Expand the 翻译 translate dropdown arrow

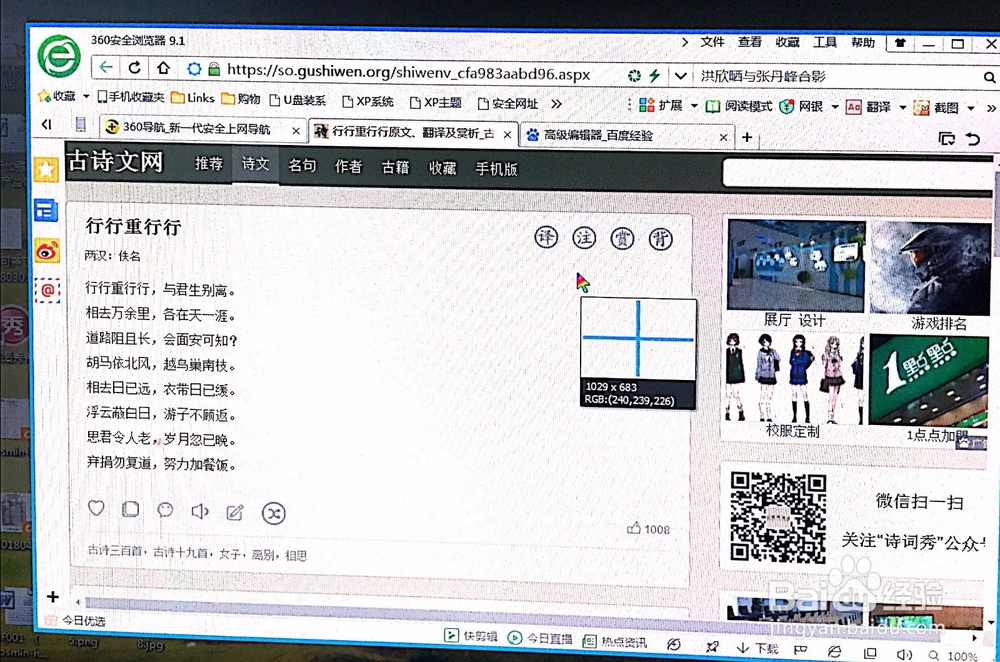click(x=905, y=106)
